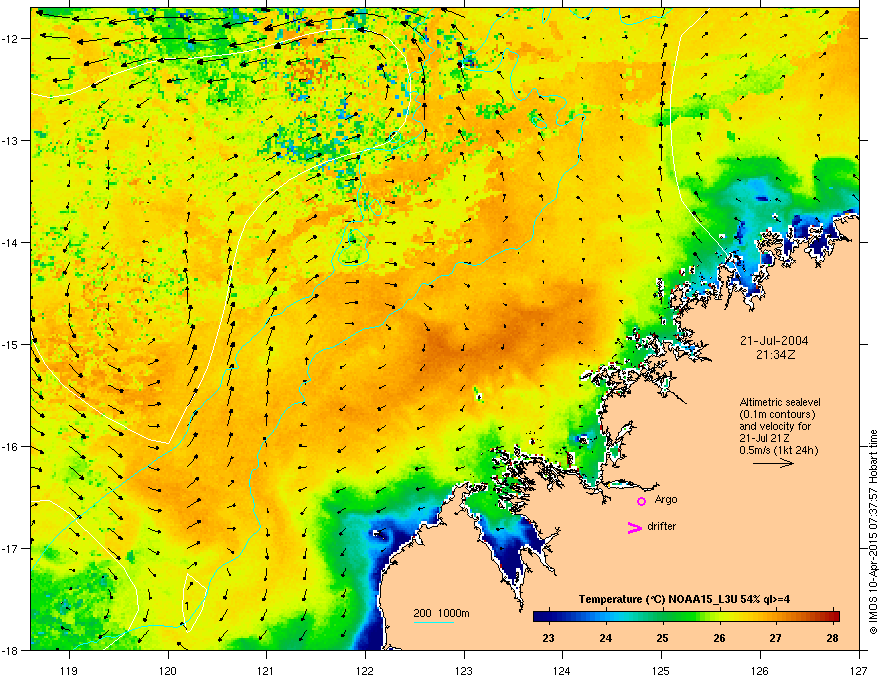Viewport: 880px width, 680px height.
Task: Click the '0.5m/s (1kt 24h)' text
Action: (778, 450)
